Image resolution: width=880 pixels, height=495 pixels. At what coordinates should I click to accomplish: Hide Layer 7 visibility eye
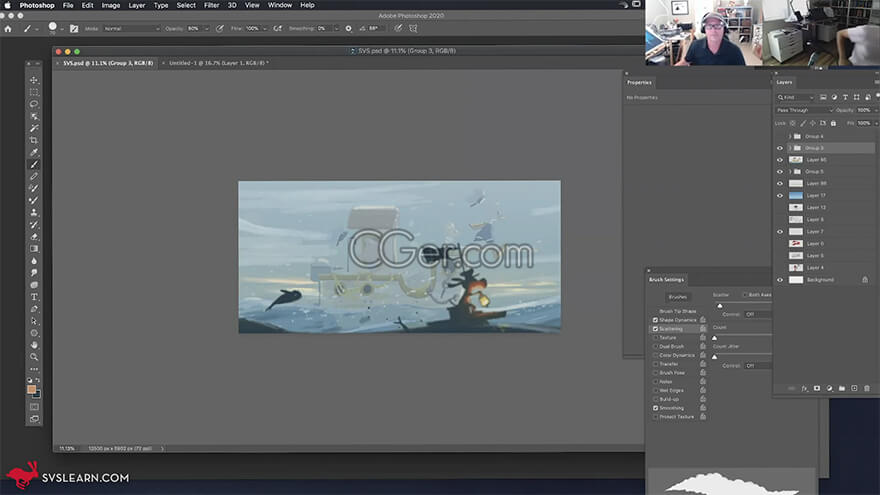click(780, 232)
